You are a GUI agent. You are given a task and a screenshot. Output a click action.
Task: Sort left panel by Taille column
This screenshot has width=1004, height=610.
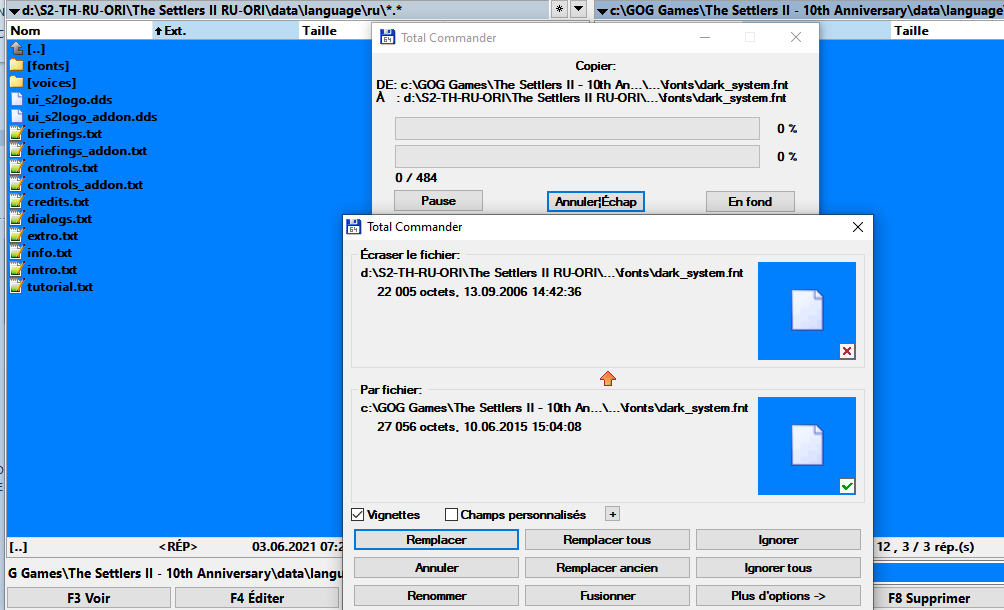(x=334, y=30)
